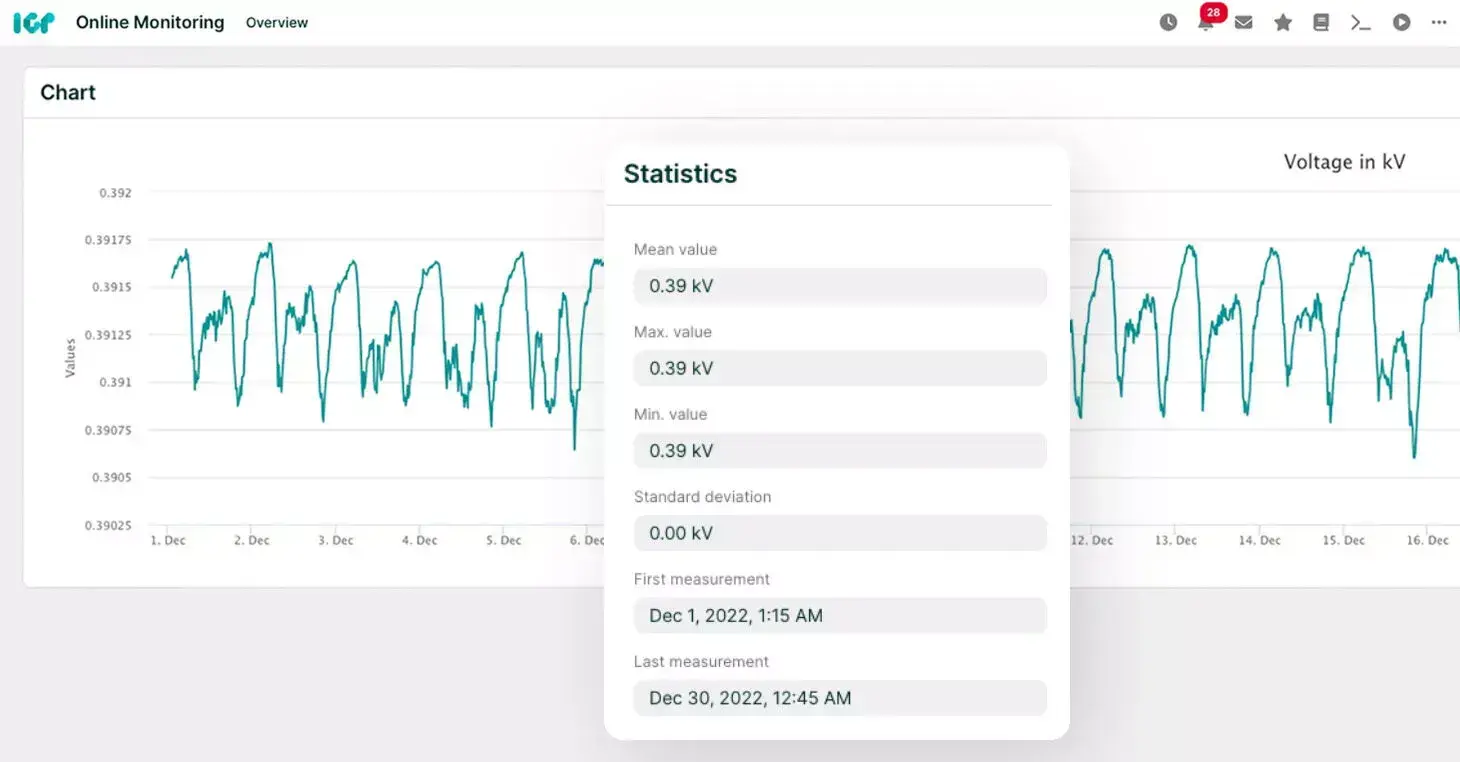The image size is (1460, 762).
Task: Select the Overview menu item
Action: [x=277, y=21]
